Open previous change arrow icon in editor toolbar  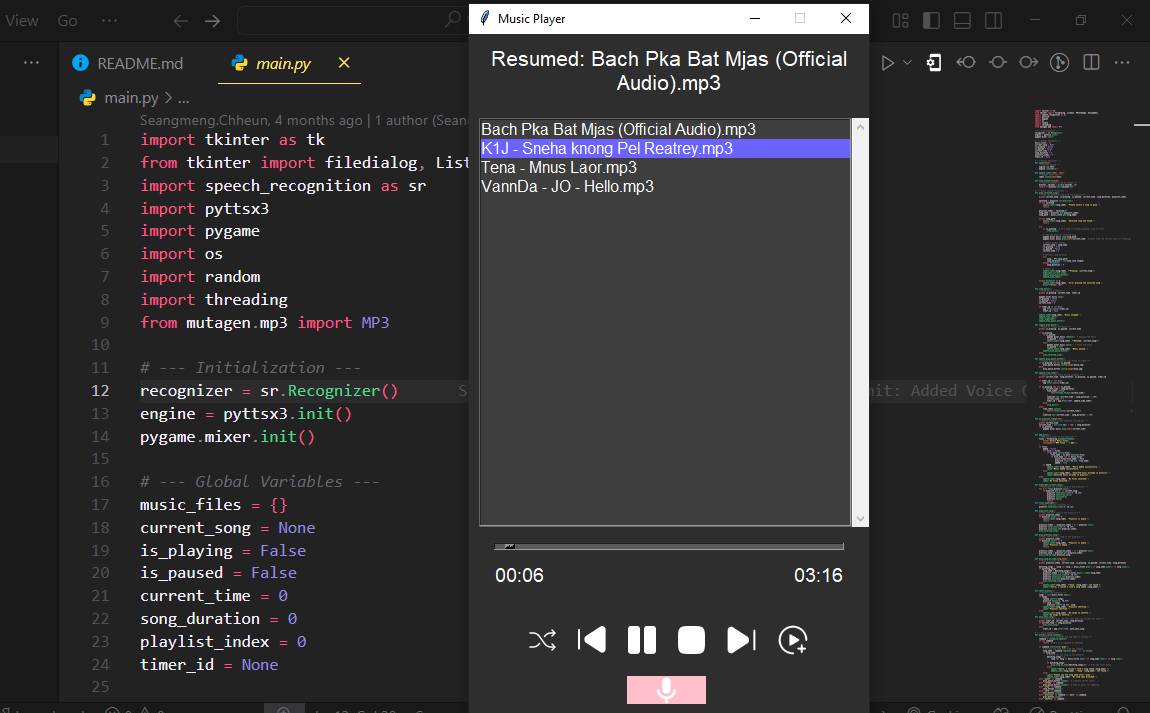click(x=966, y=62)
